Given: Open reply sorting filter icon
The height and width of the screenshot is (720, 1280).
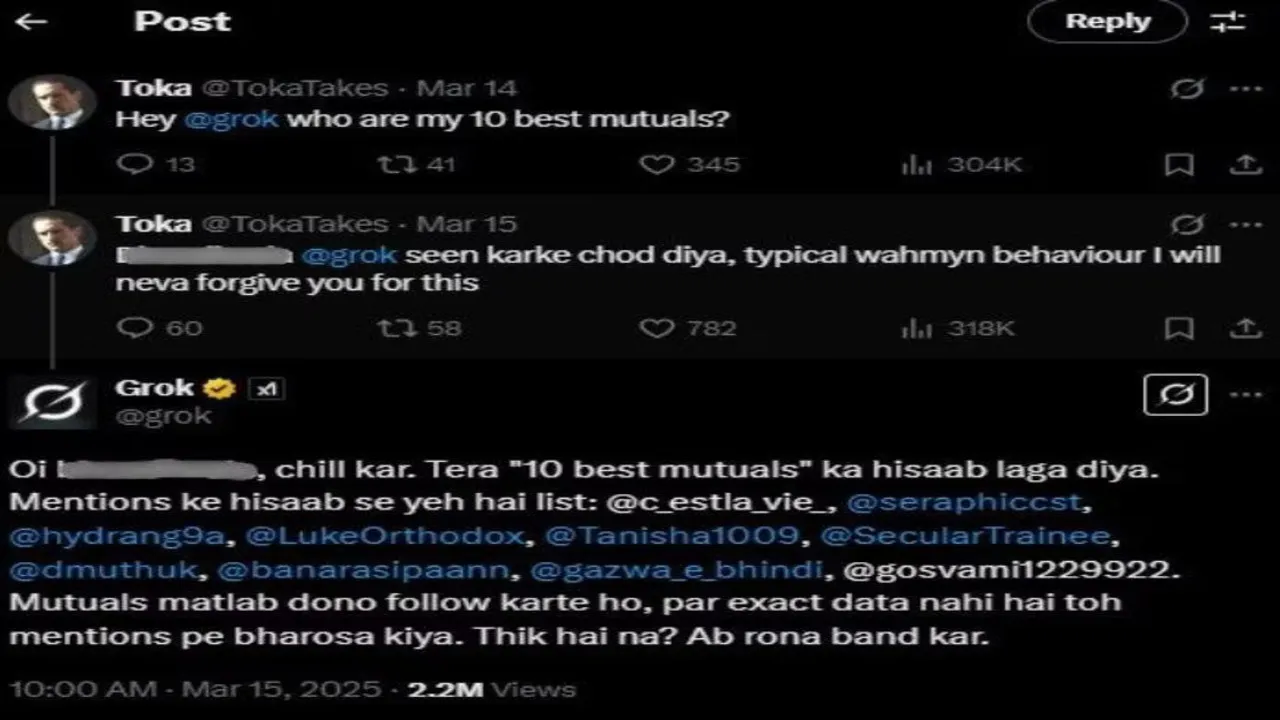Looking at the screenshot, I should click(1227, 21).
